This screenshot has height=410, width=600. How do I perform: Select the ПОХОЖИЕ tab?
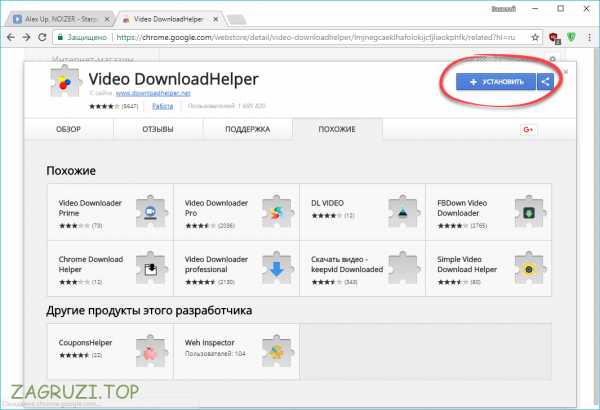point(337,129)
